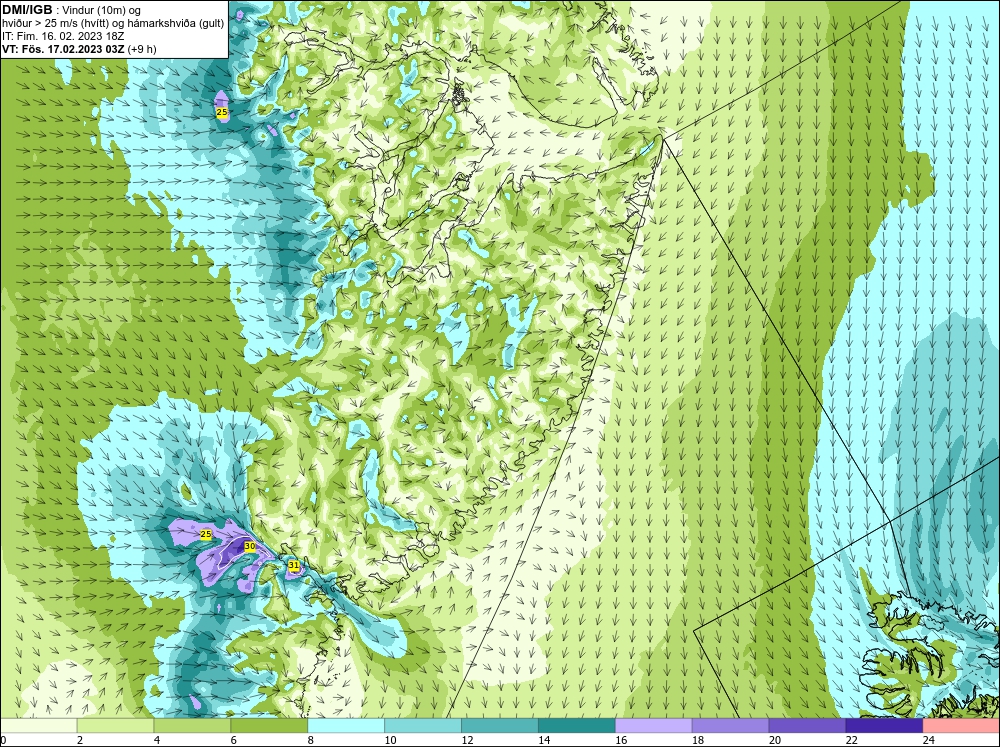Click the 22-24 m/s dark indigo swatch
This screenshot has height=747, width=1000.
(884, 726)
